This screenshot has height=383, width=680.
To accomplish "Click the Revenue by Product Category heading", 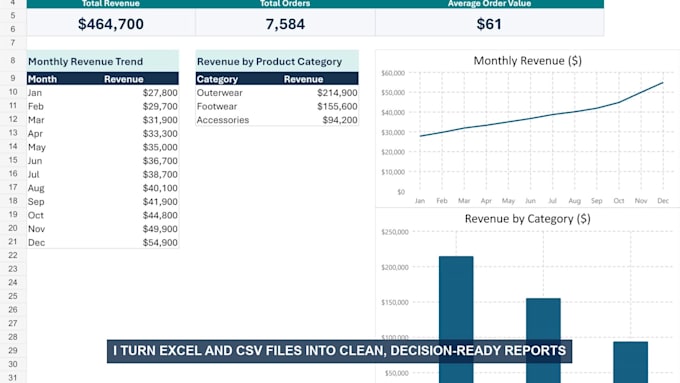I will pos(269,62).
